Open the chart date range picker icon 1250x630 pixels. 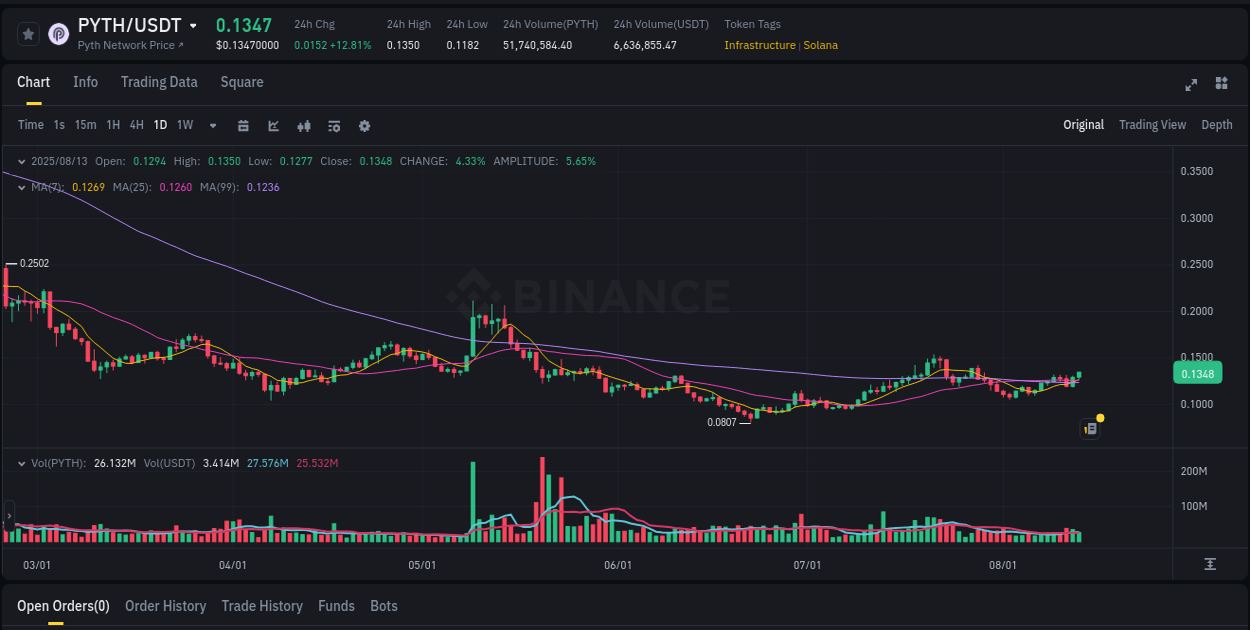point(243,126)
